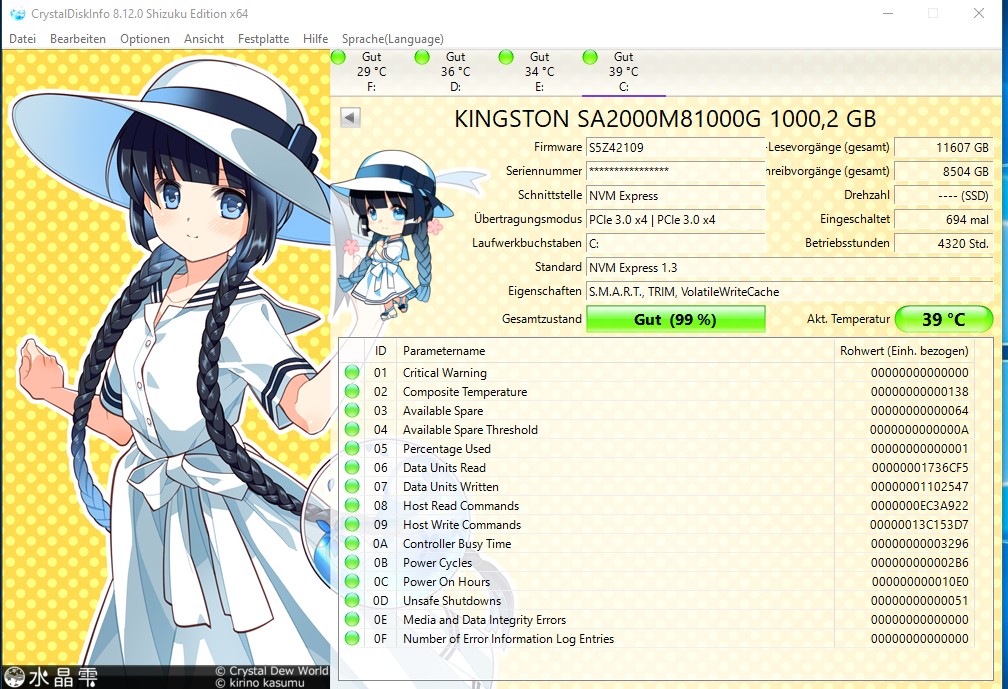1008x689 pixels.
Task: Select the green status orb for drive E:
Action: [x=506, y=57]
